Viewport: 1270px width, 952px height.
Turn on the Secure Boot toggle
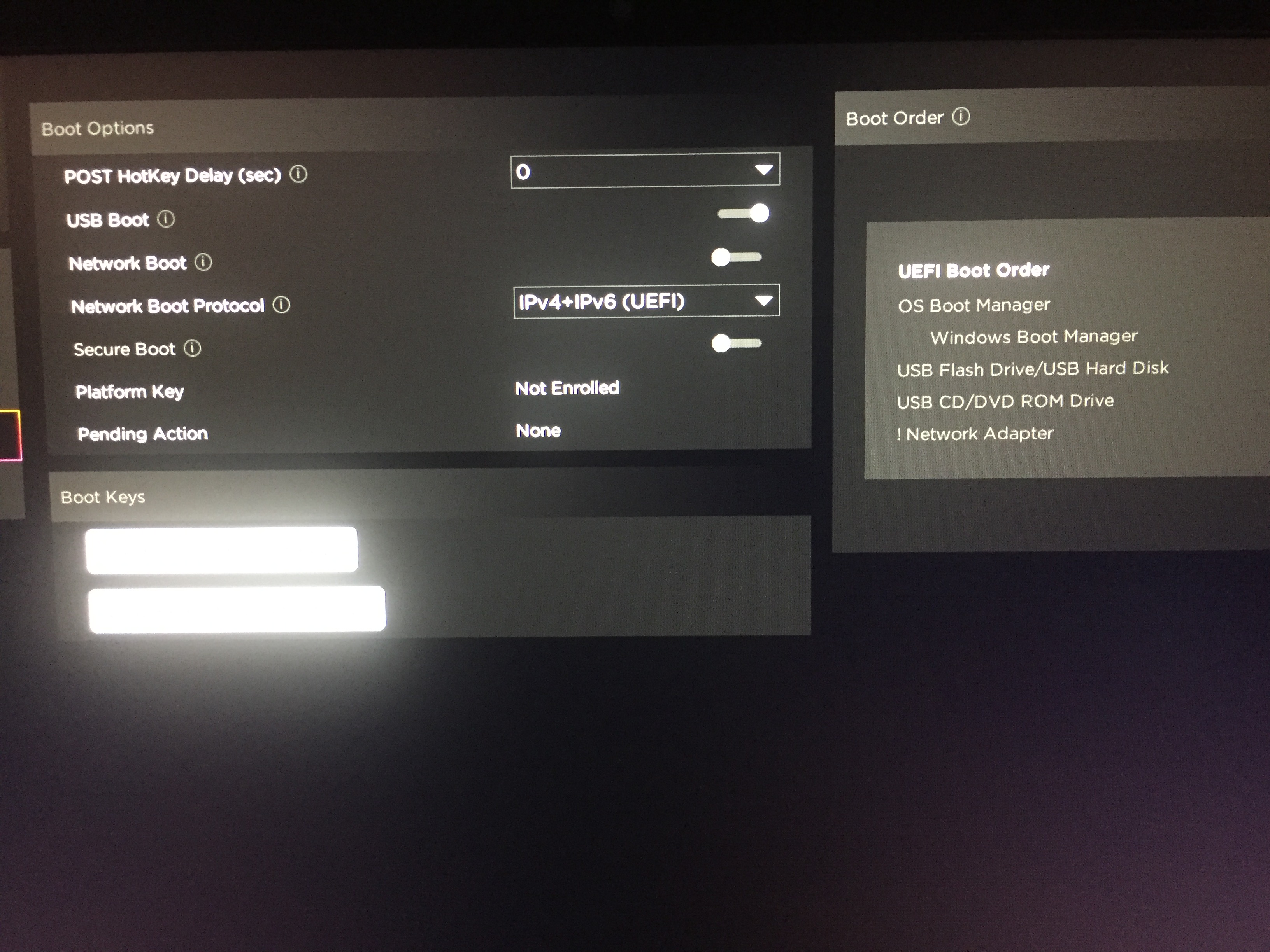tap(736, 343)
